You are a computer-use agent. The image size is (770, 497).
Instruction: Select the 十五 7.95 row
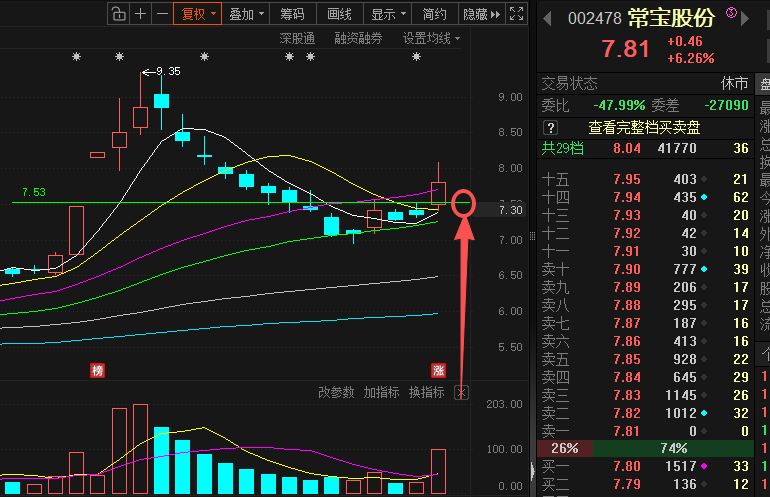click(645, 179)
